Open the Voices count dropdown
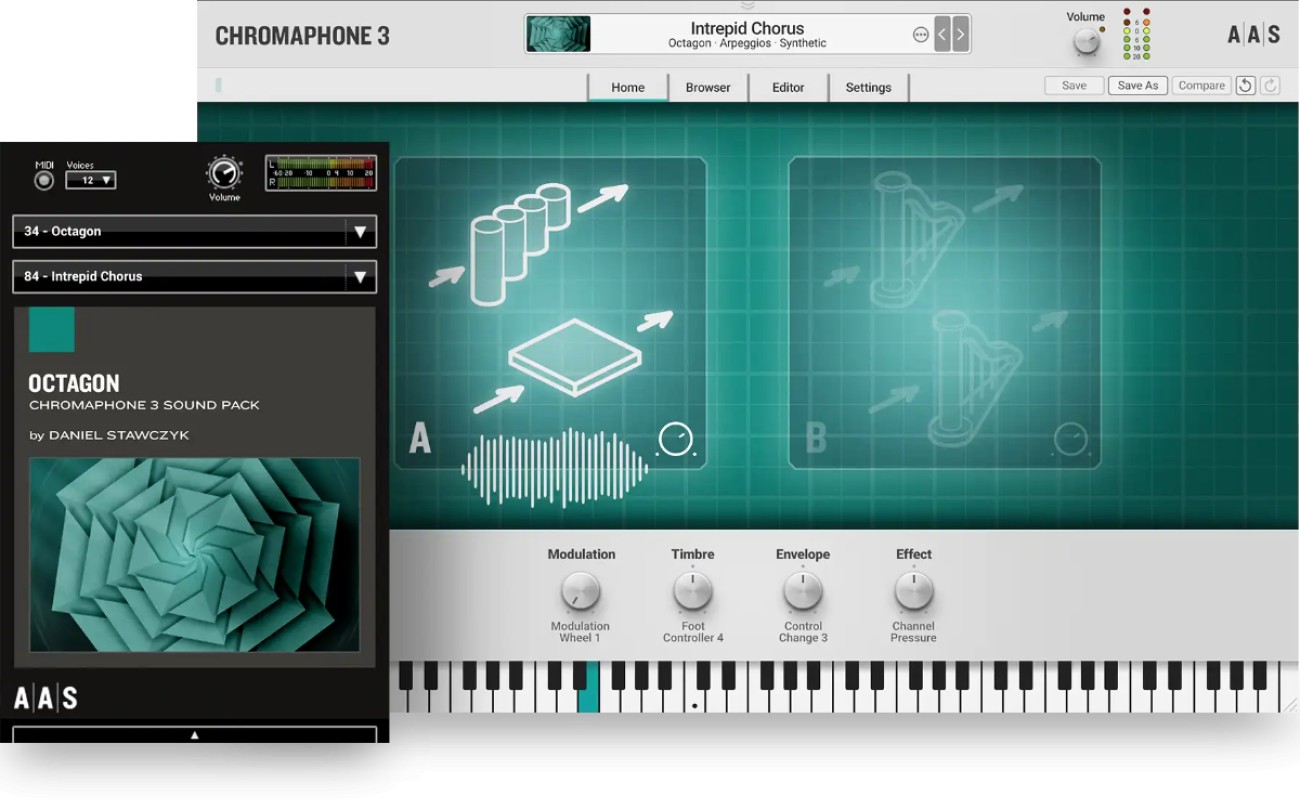The width and height of the screenshot is (1300, 809). 91,180
